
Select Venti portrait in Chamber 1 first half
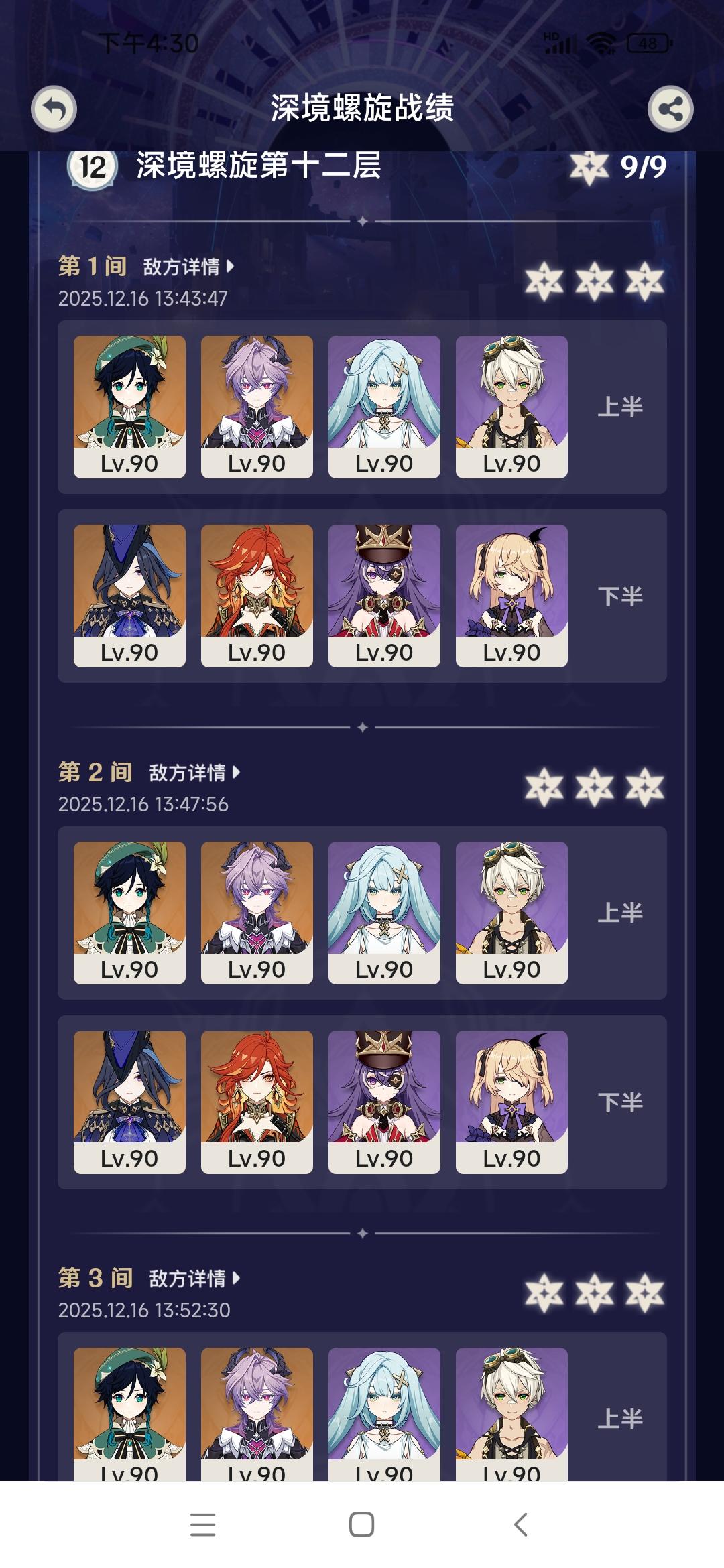tap(129, 407)
